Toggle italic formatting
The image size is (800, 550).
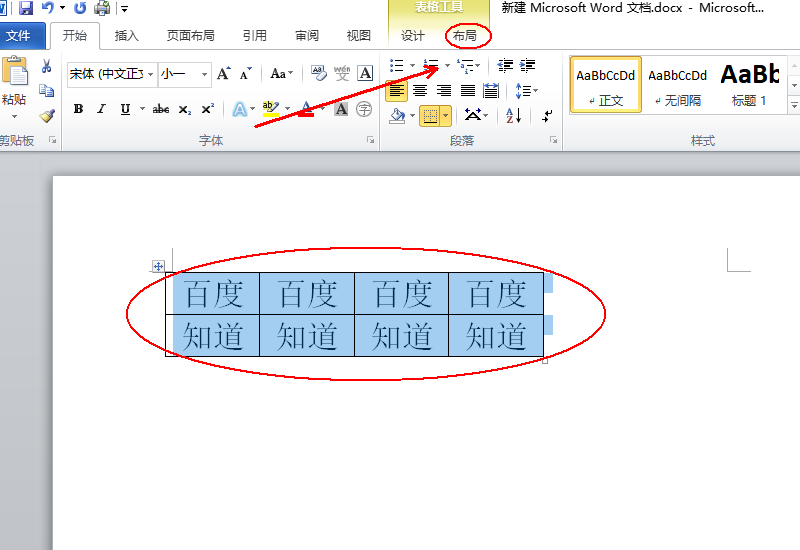[102, 109]
